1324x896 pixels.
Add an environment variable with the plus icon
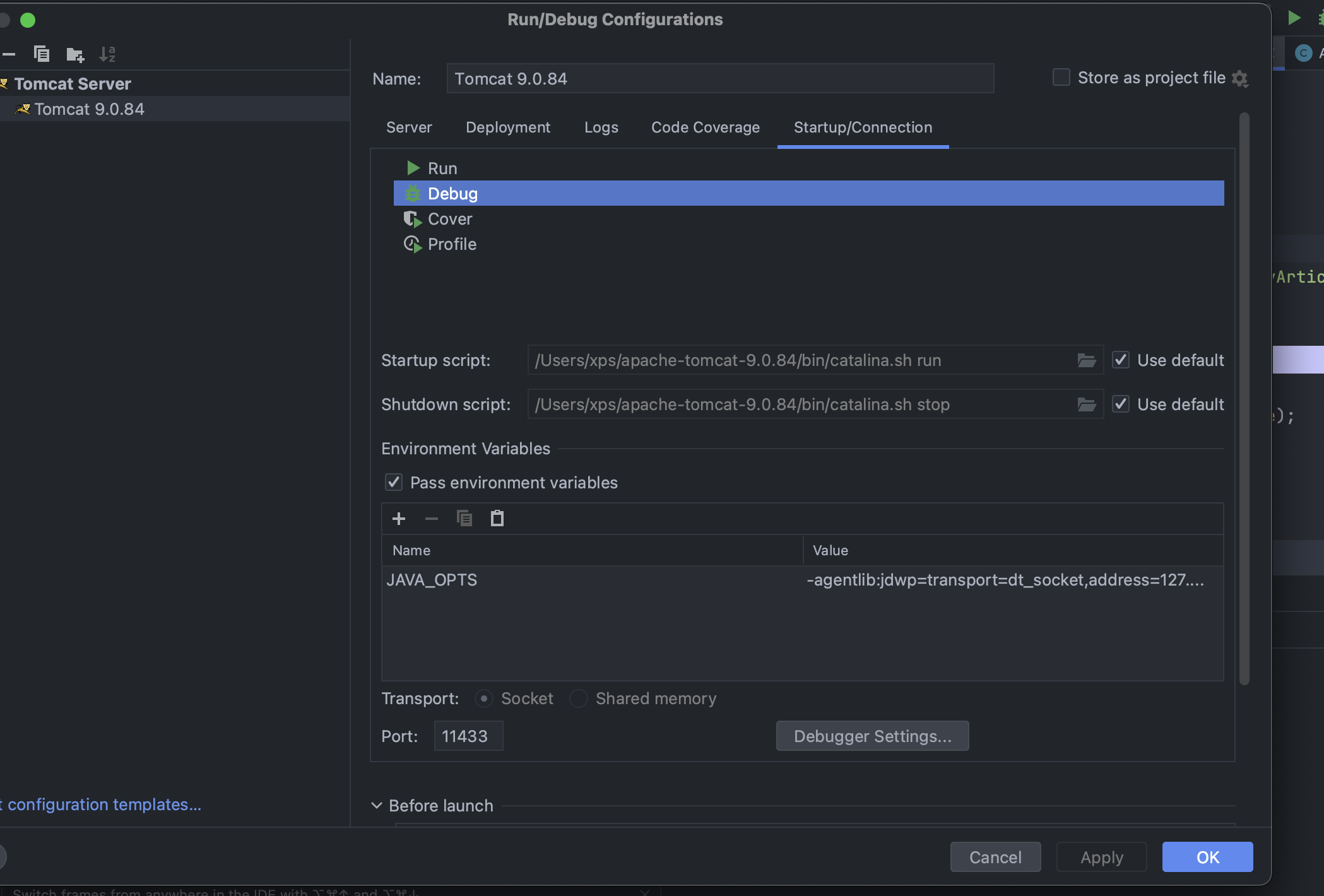[399, 519]
